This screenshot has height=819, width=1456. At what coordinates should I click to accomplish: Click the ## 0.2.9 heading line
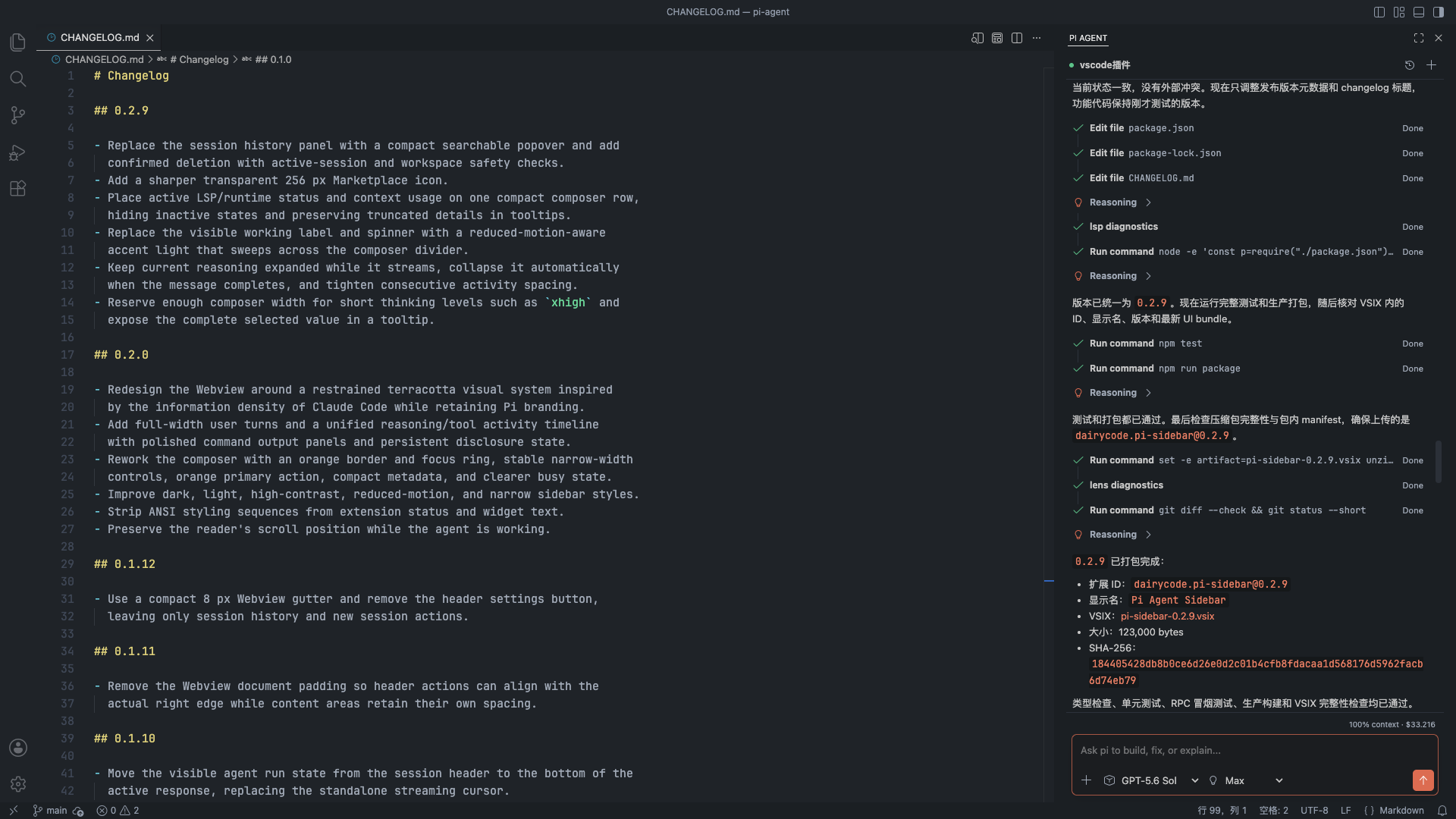click(x=121, y=111)
